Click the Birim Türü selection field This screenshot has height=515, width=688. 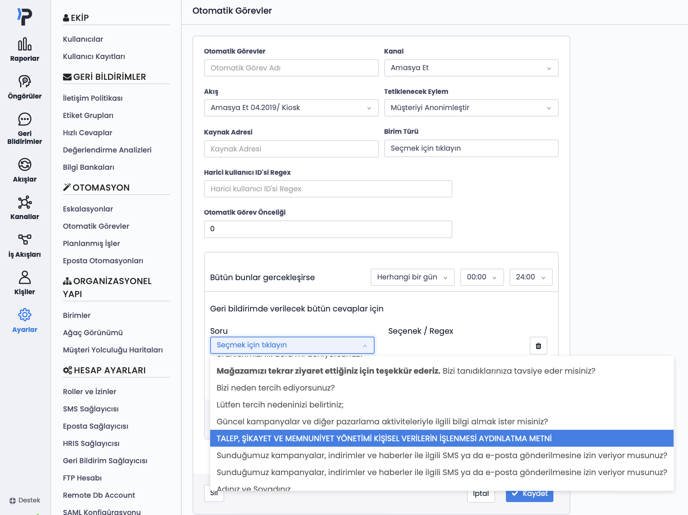(471, 148)
